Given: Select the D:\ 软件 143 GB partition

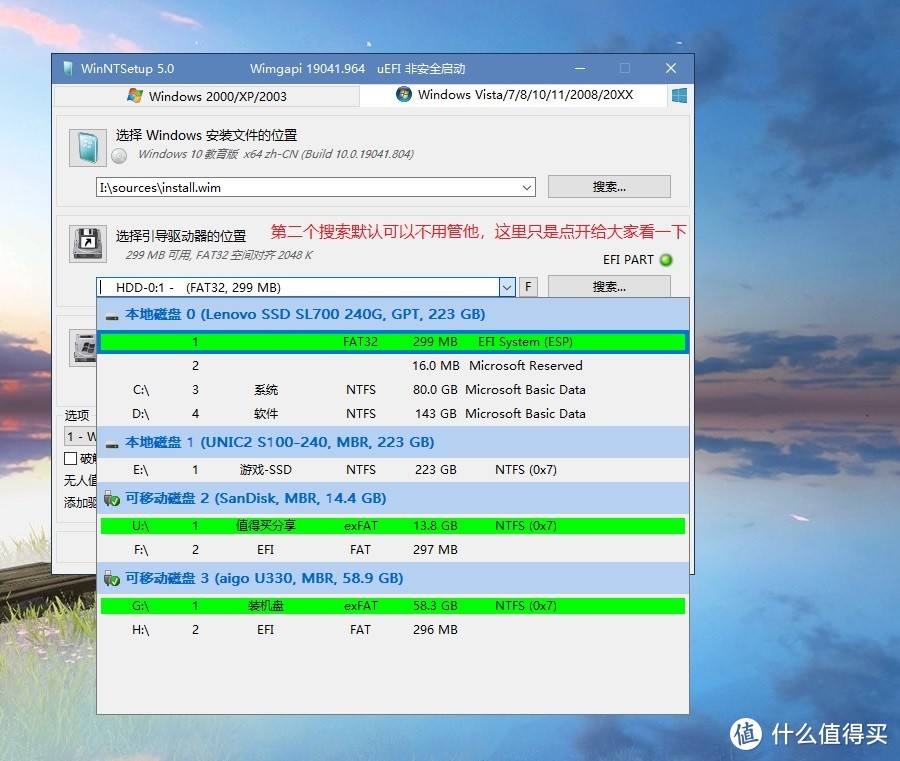Looking at the screenshot, I should 393,414.
